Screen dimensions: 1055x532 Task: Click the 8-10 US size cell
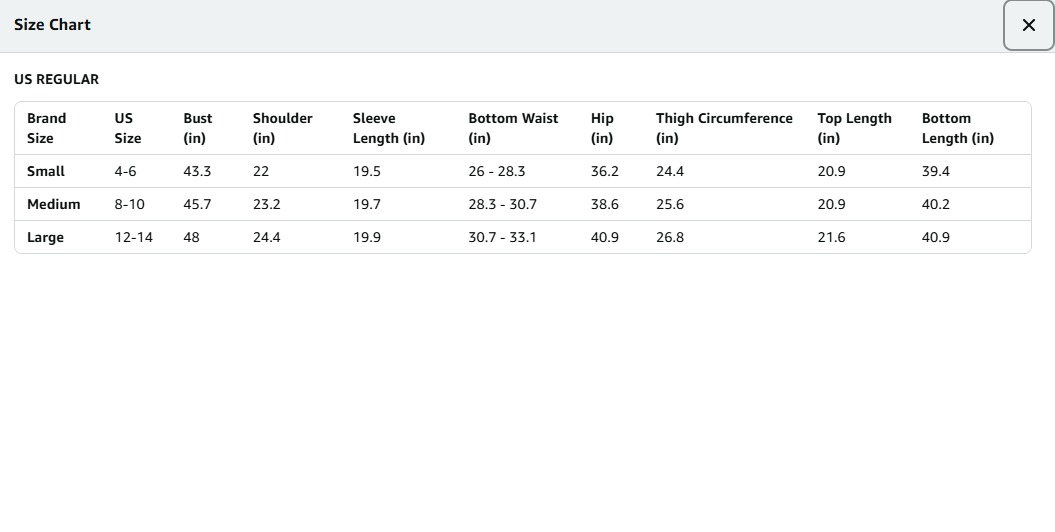coord(129,204)
